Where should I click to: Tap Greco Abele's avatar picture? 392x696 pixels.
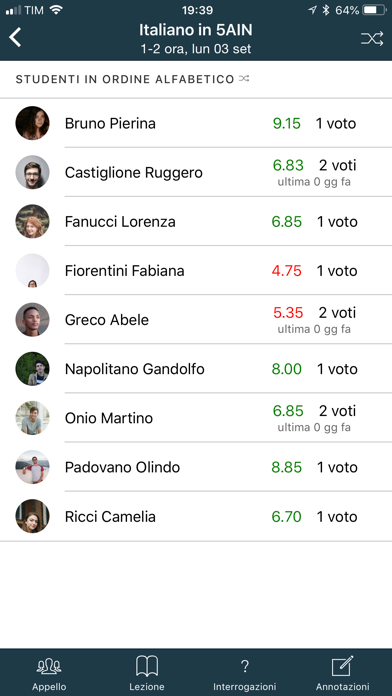(32, 320)
